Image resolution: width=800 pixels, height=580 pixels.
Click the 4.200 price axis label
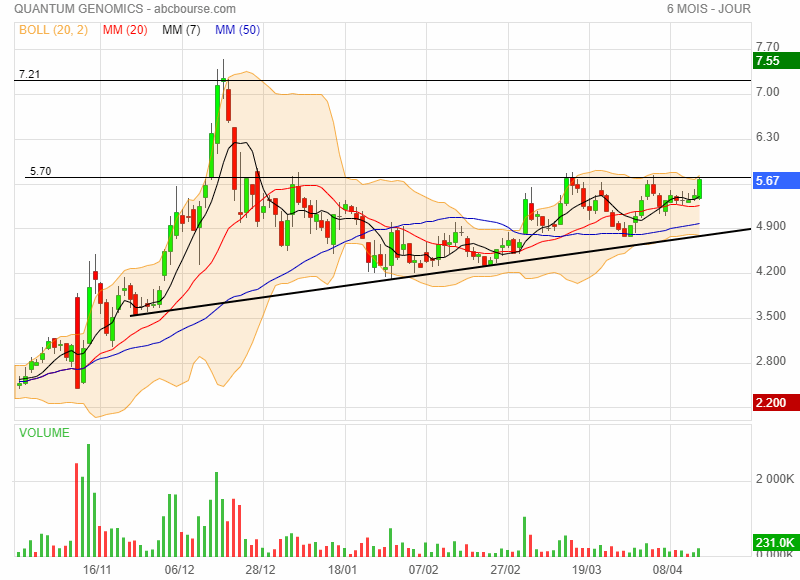(x=771, y=271)
